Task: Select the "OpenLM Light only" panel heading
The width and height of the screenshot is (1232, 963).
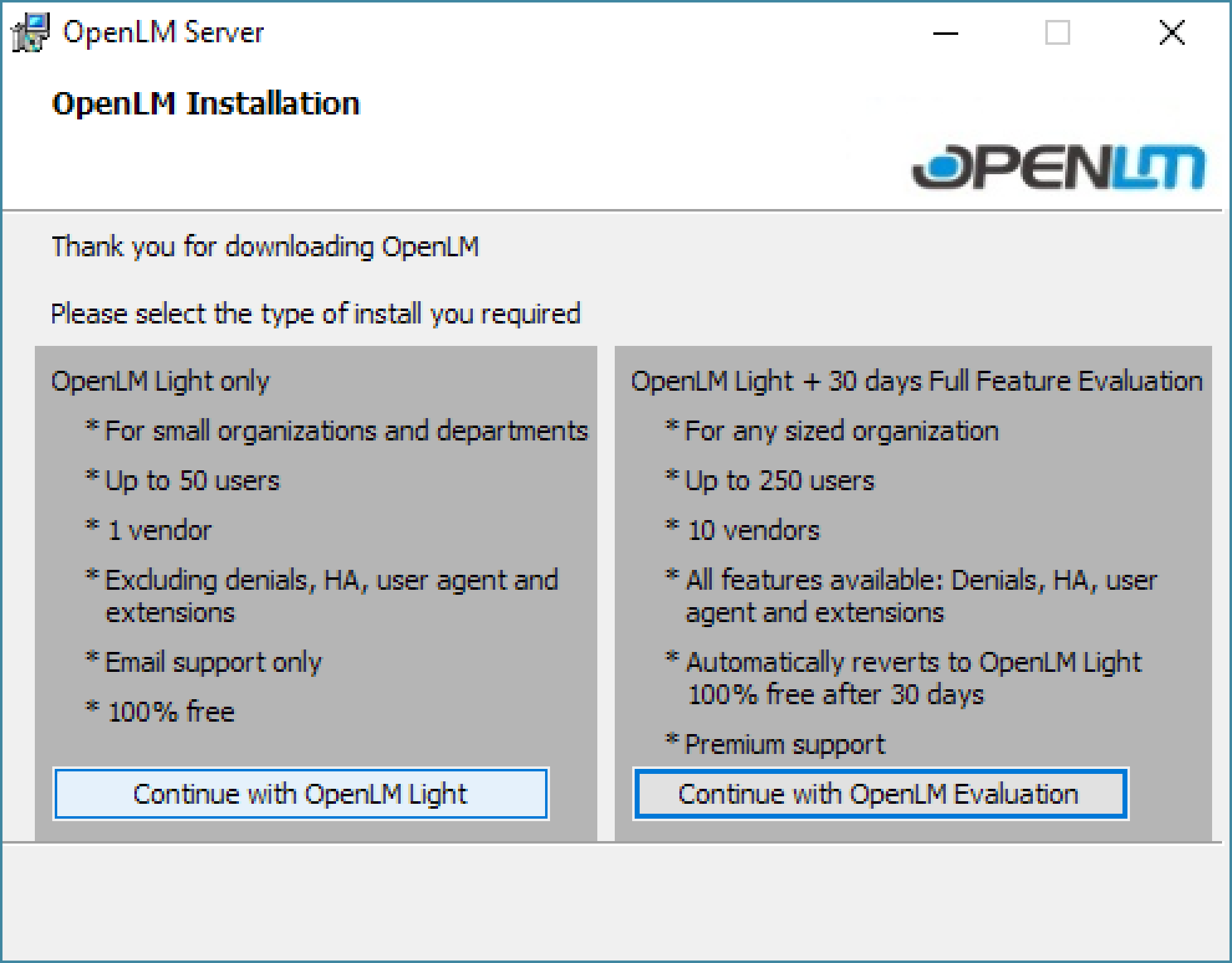Action: coord(160,381)
